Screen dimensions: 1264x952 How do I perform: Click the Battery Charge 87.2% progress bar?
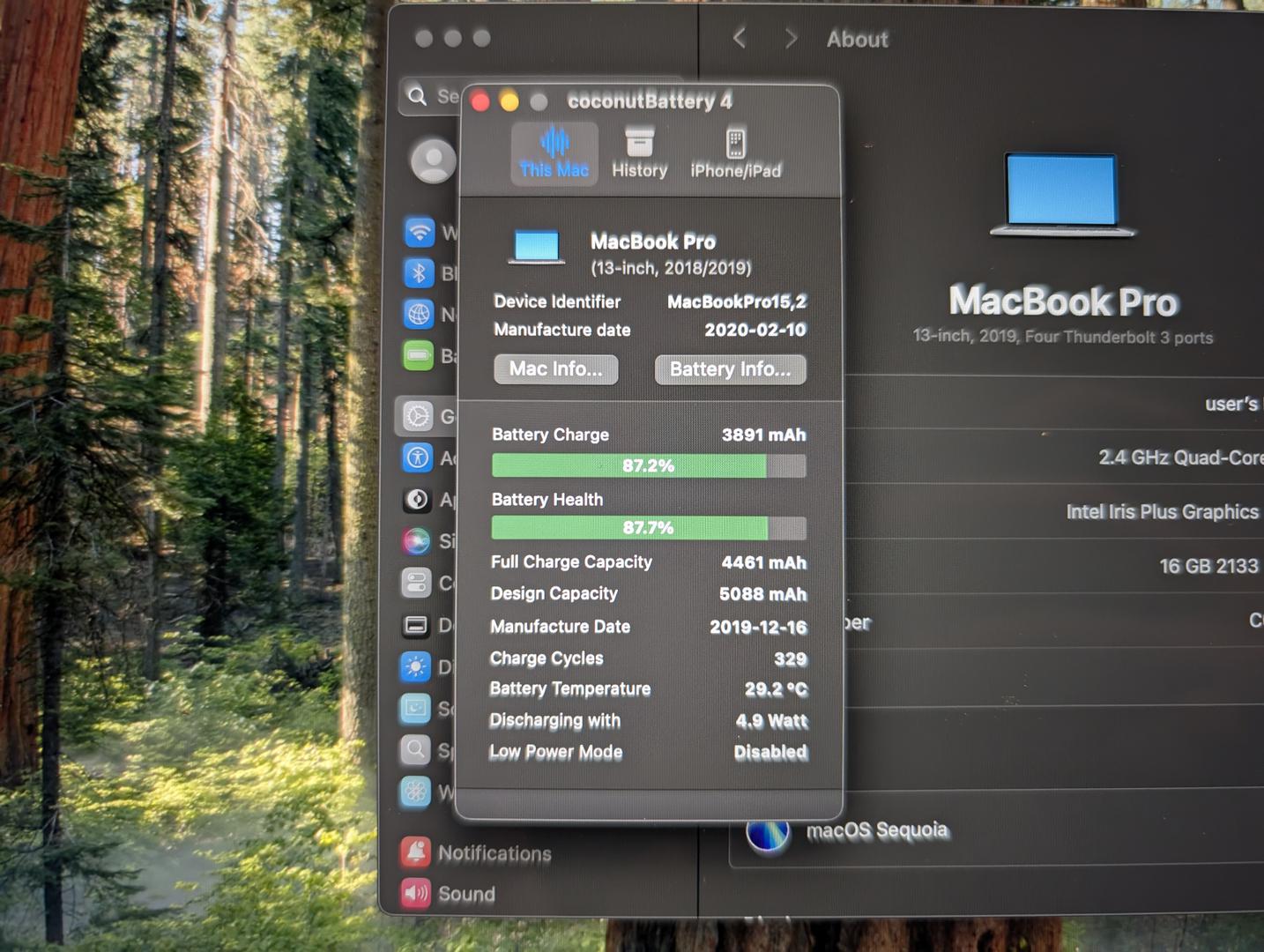coord(649,465)
